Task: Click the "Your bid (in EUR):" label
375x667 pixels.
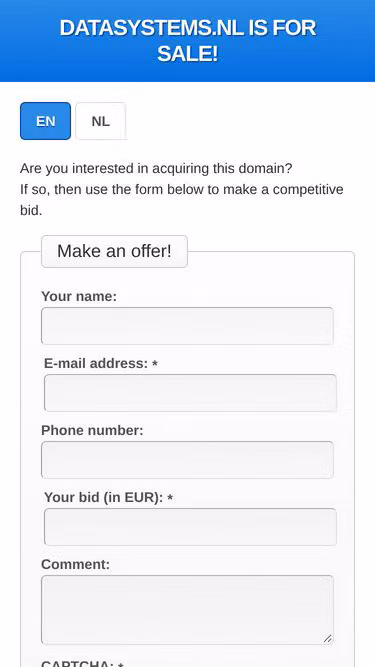Action: tap(103, 497)
